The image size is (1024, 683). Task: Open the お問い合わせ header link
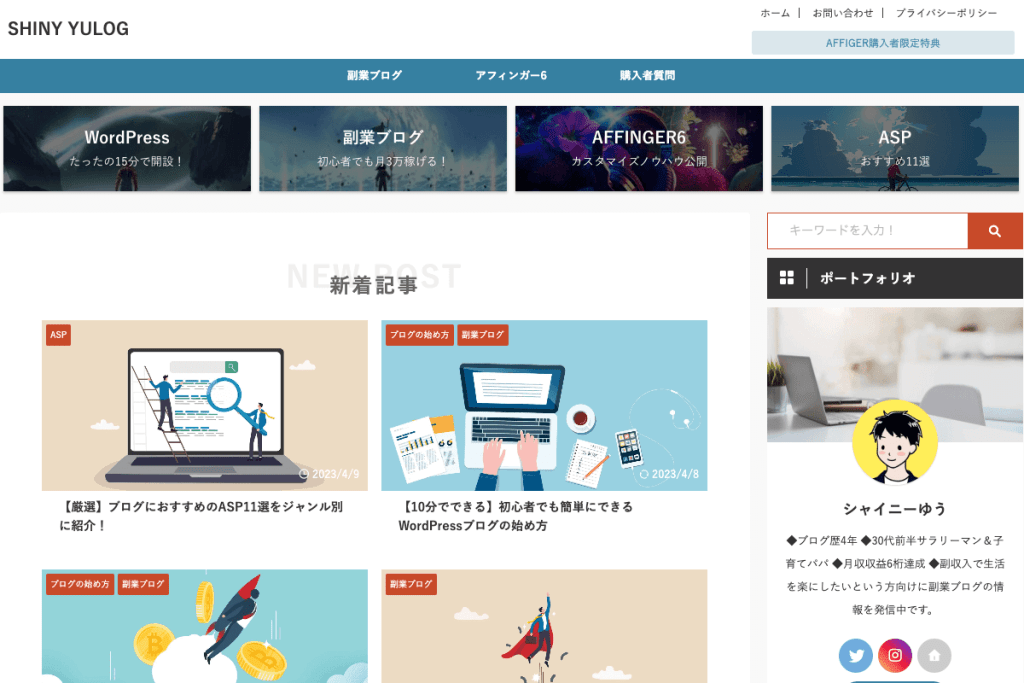click(x=842, y=13)
